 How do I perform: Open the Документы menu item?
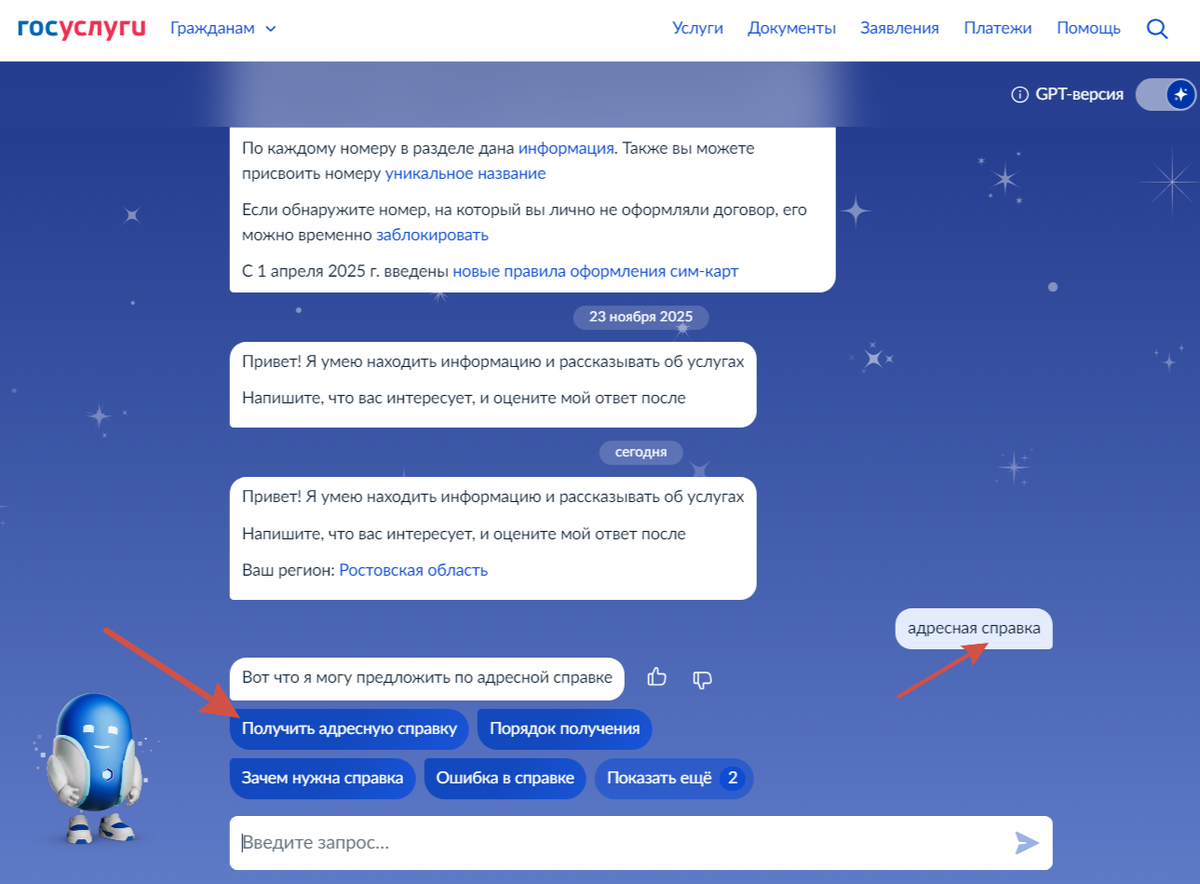[x=792, y=29]
